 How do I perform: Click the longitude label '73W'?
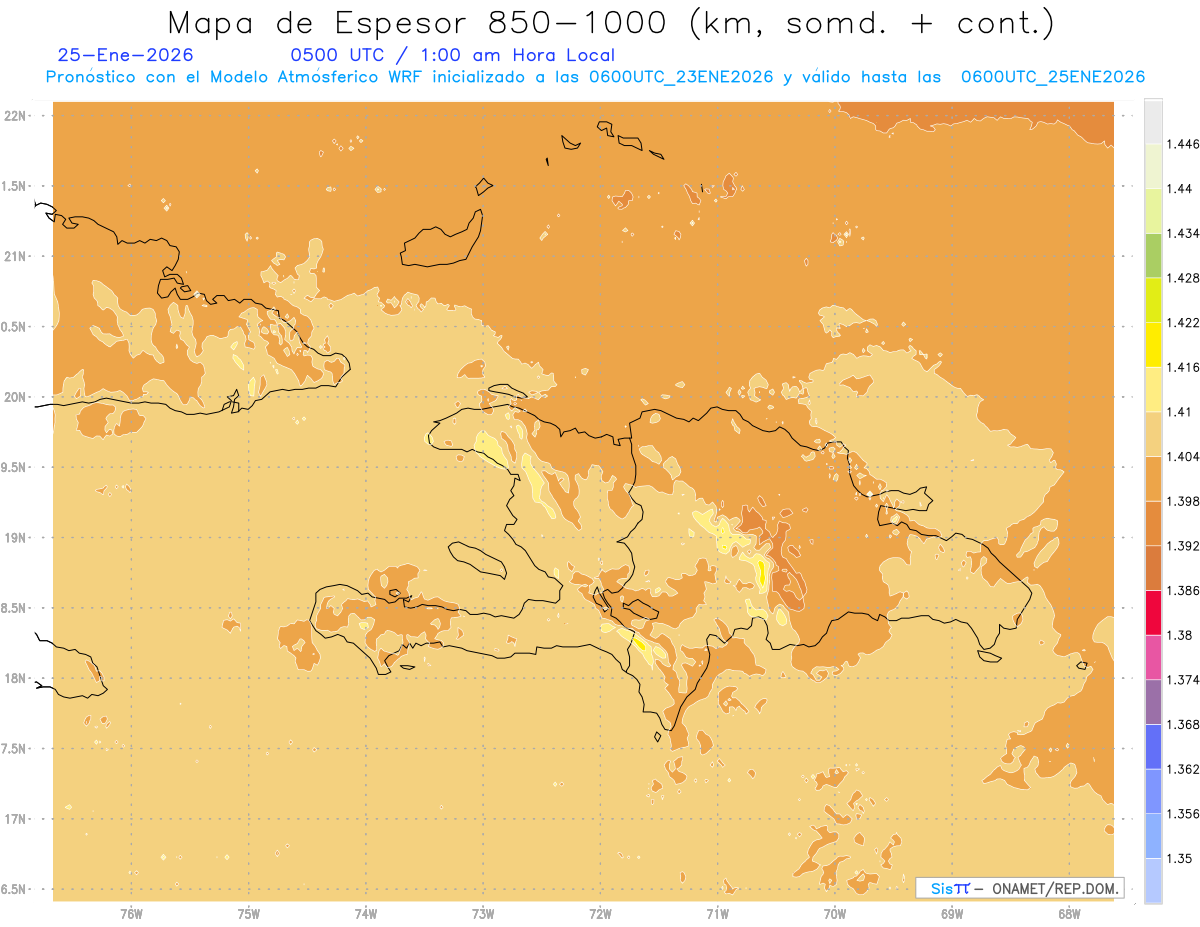tap(483, 913)
